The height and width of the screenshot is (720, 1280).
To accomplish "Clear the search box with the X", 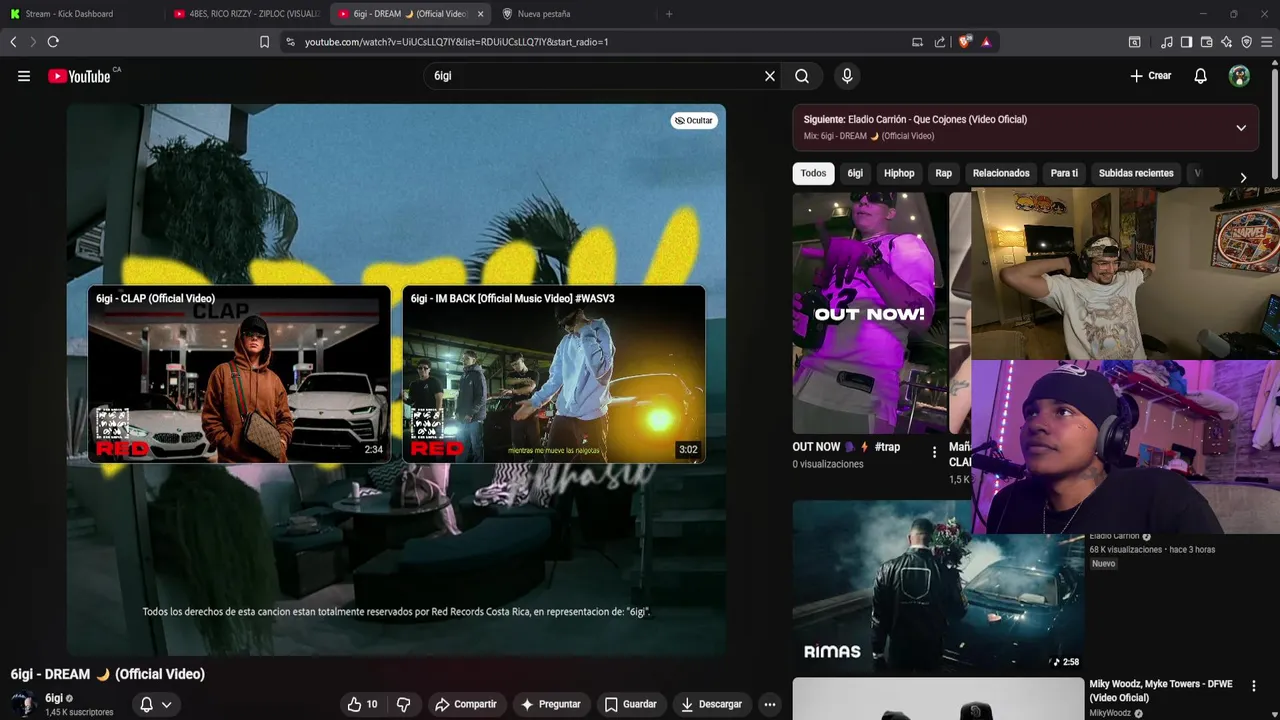I will tap(770, 76).
